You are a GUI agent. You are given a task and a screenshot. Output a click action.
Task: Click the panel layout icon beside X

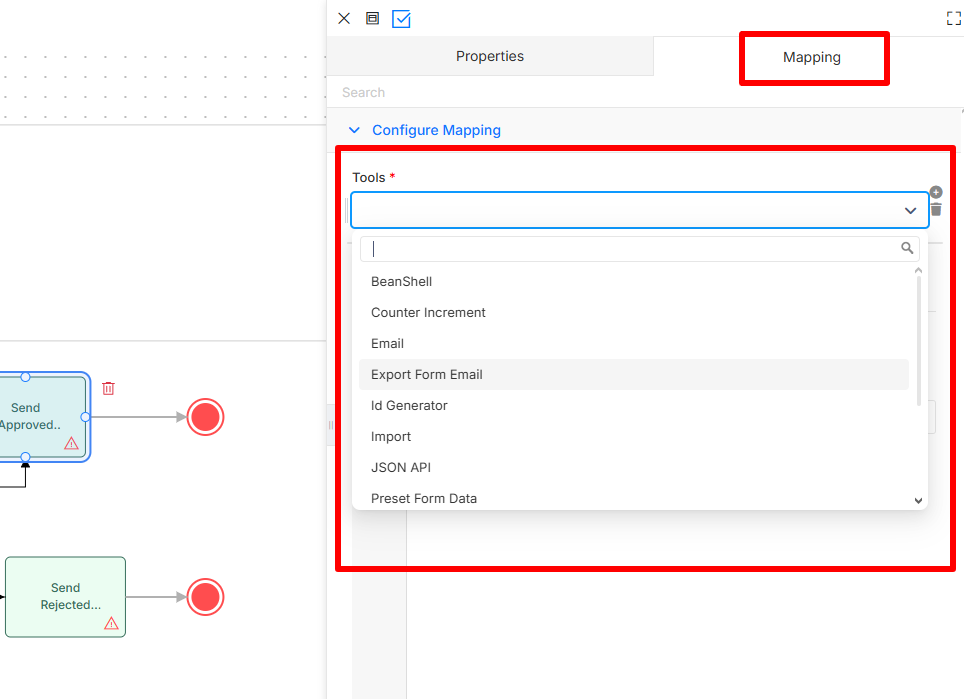click(x=373, y=18)
